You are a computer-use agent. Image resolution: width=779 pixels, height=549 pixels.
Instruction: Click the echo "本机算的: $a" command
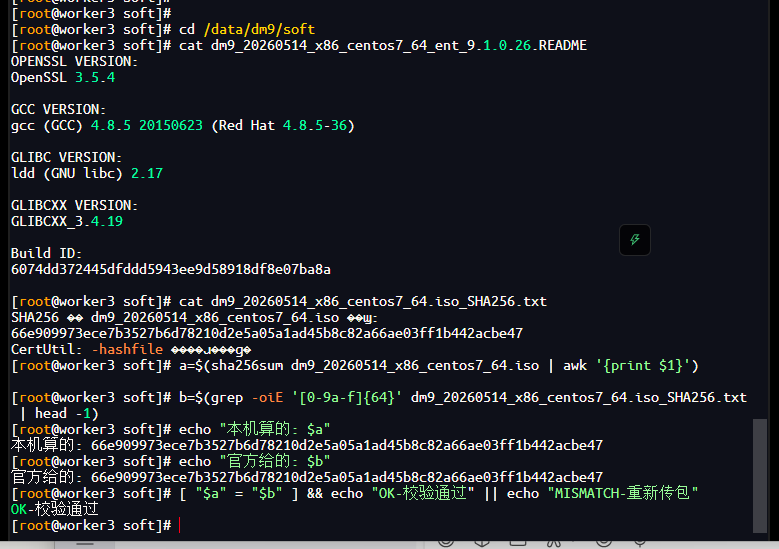click(x=170, y=429)
